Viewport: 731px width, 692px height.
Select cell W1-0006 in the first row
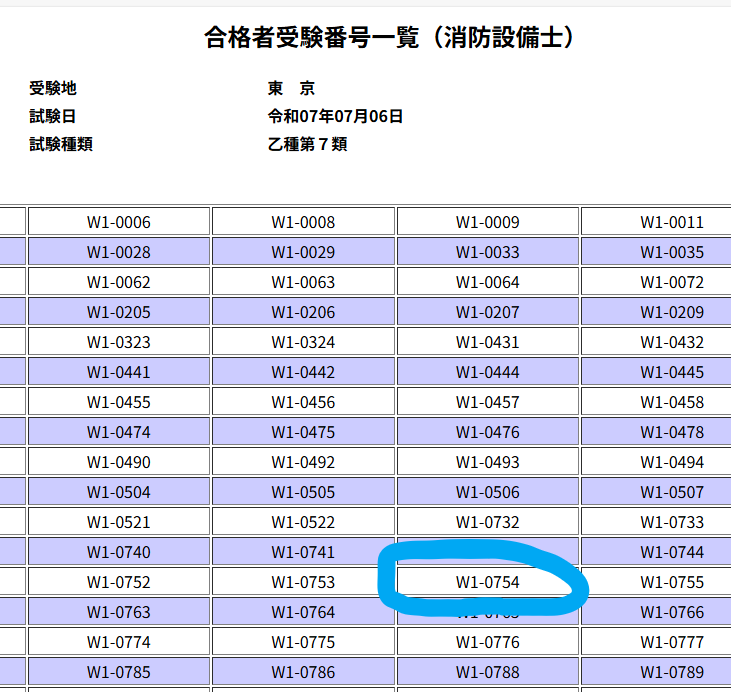(119, 222)
